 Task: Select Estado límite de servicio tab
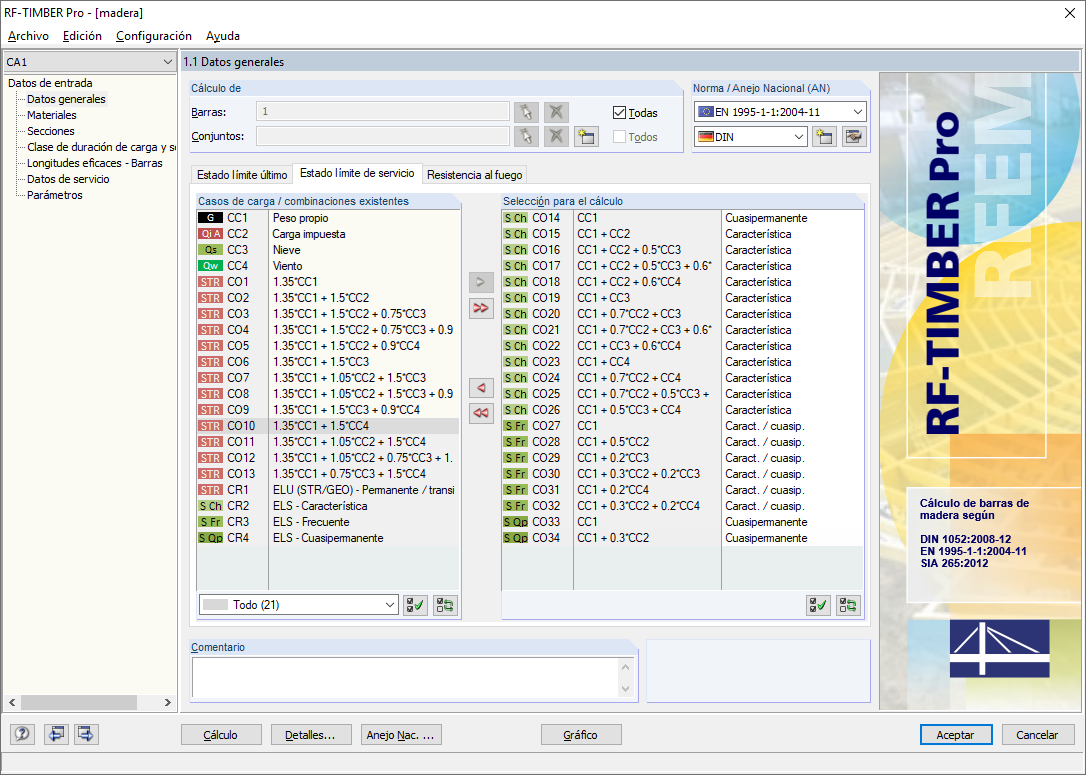[x=357, y=173]
